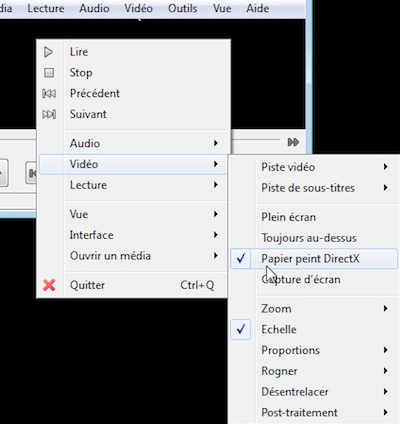Viewport: 400px width, 424px height.
Task: Open Outils in the menu bar
Action: click(x=182, y=8)
